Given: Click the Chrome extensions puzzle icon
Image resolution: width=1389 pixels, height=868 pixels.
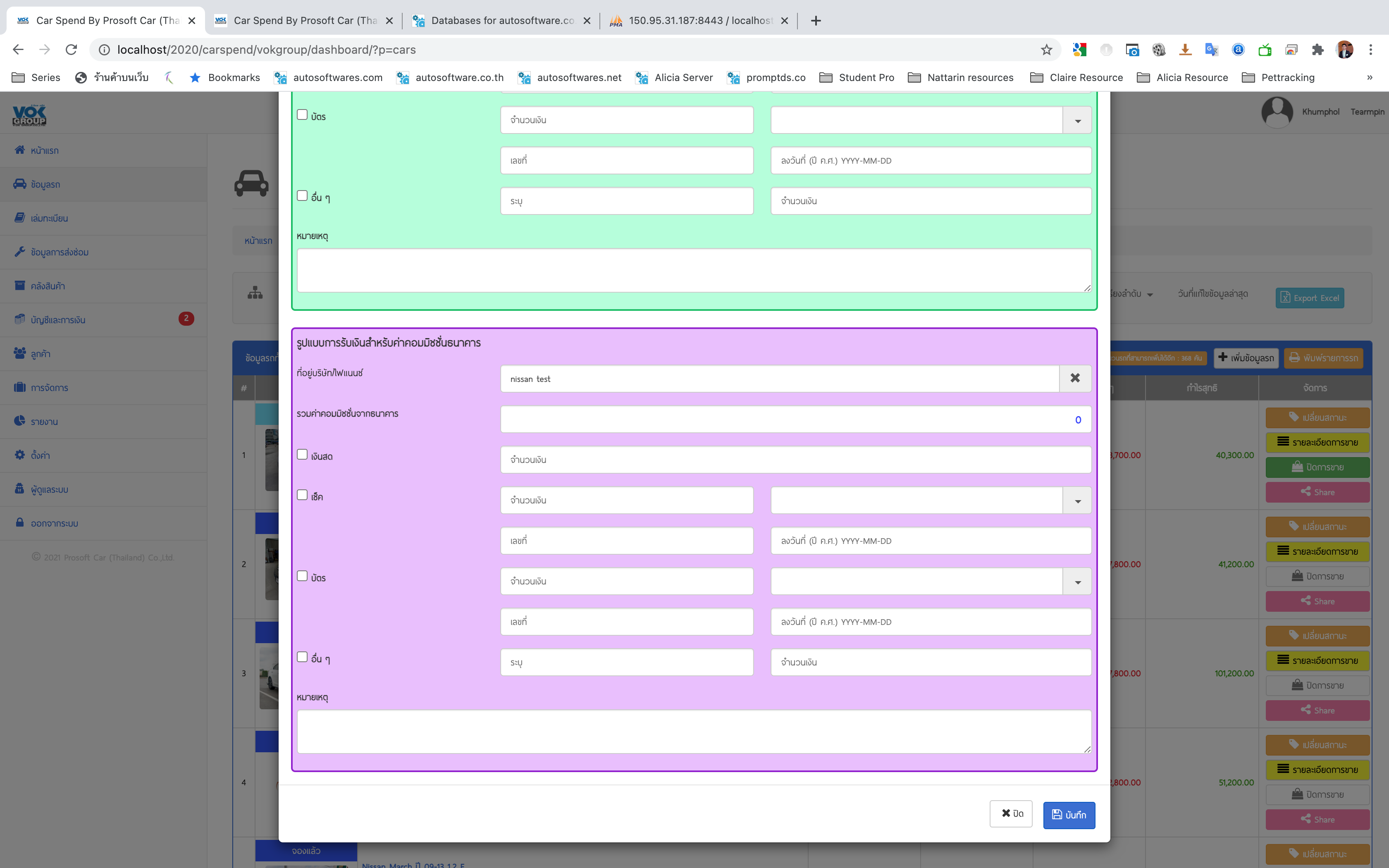Looking at the screenshot, I should 1317,50.
